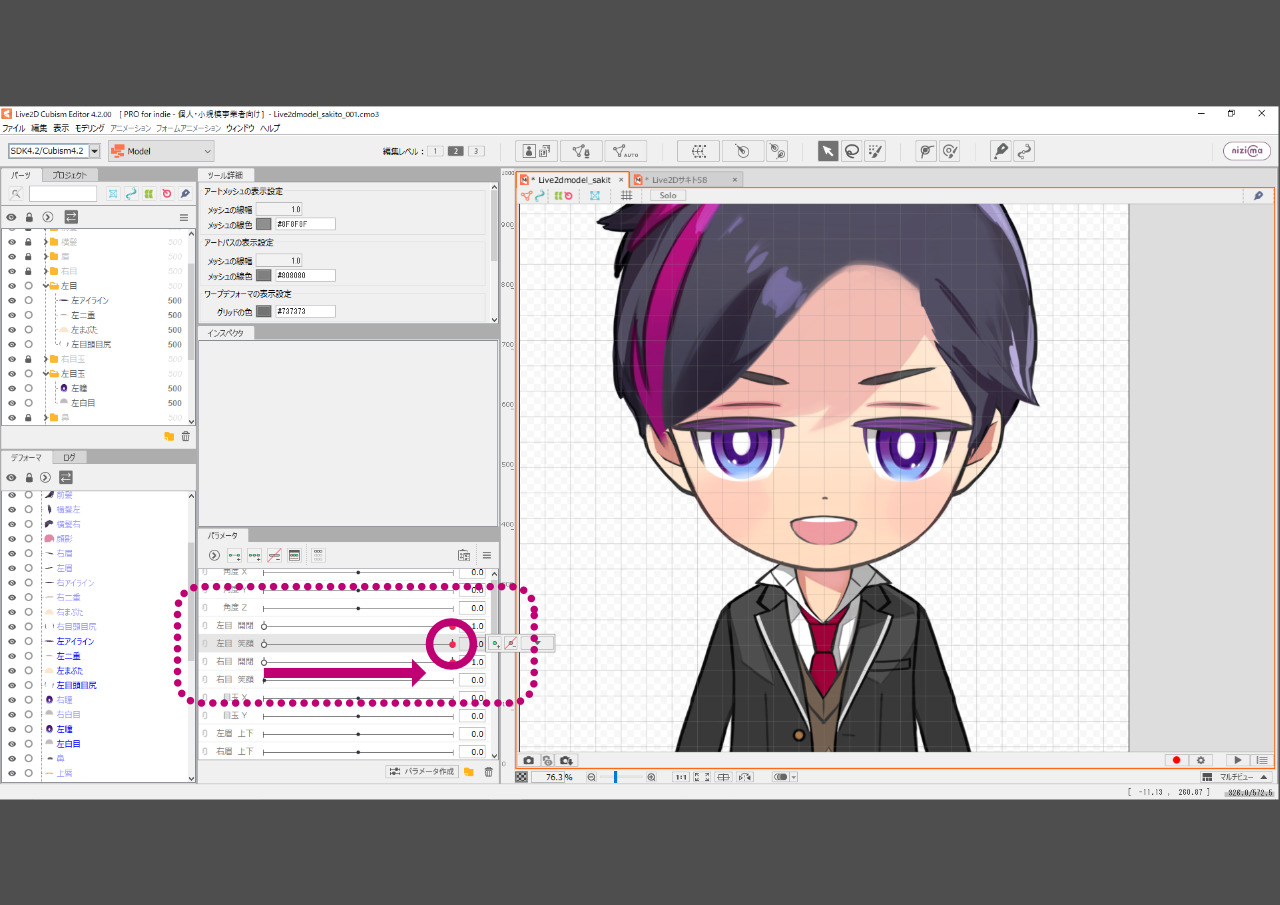The height and width of the screenshot is (905, 1280).
Task: Create a rotation deformer
Action: click(742, 151)
